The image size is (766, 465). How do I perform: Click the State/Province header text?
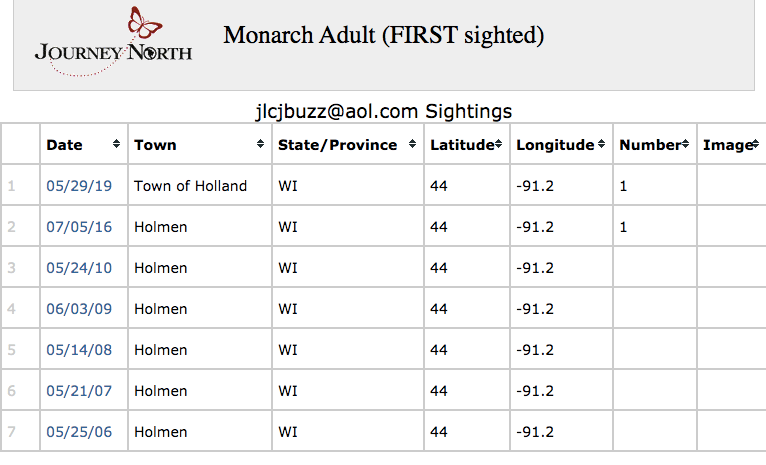(337, 145)
